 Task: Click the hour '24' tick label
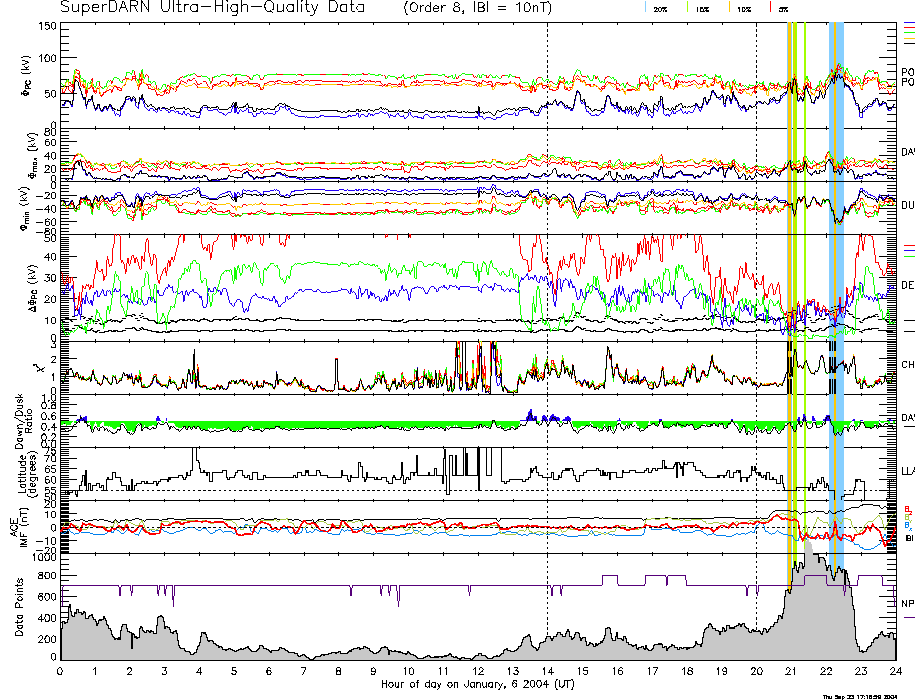click(896, 671)
